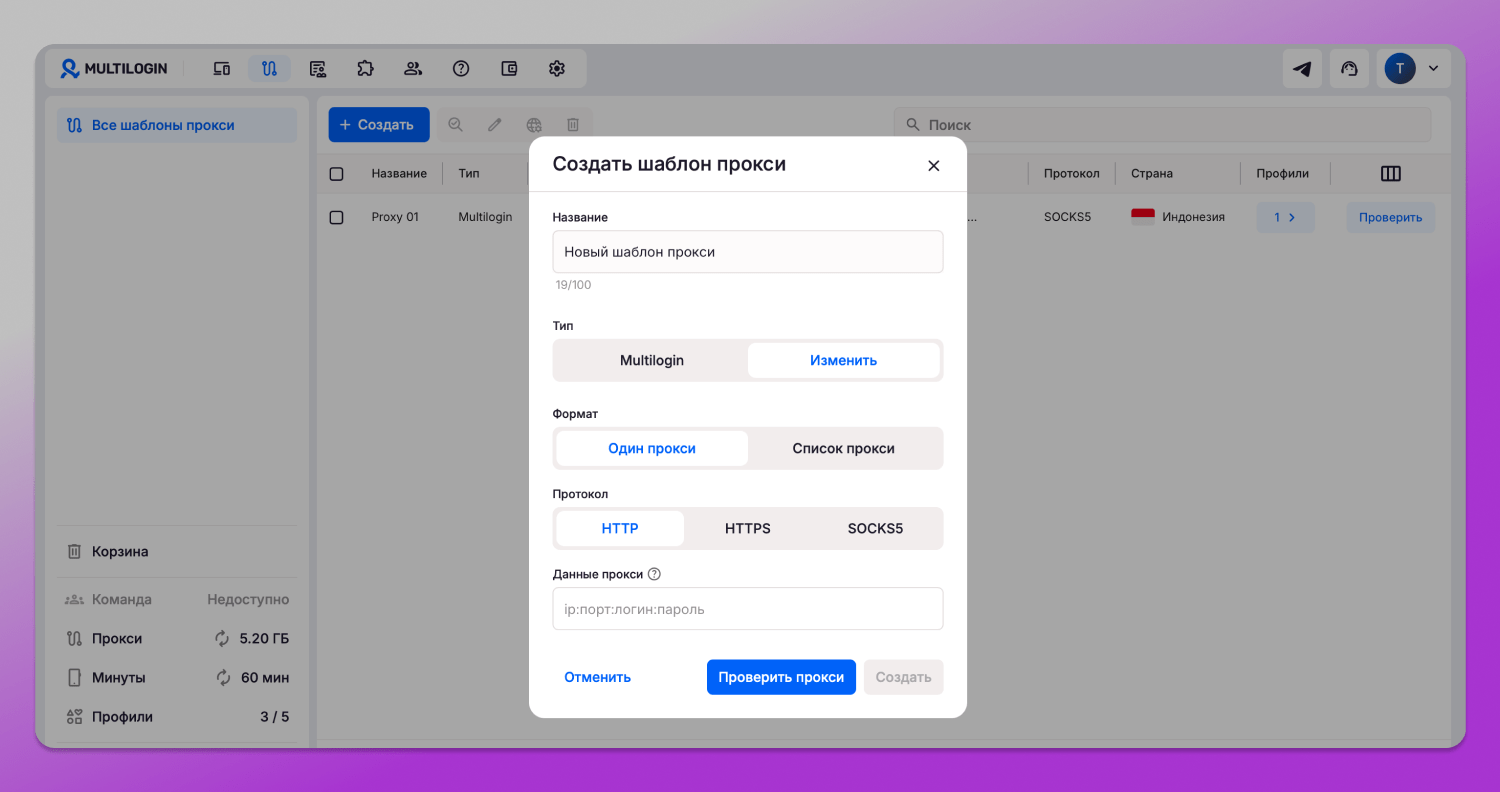Click the Proxy 01 name cell

tap(395, 217)
